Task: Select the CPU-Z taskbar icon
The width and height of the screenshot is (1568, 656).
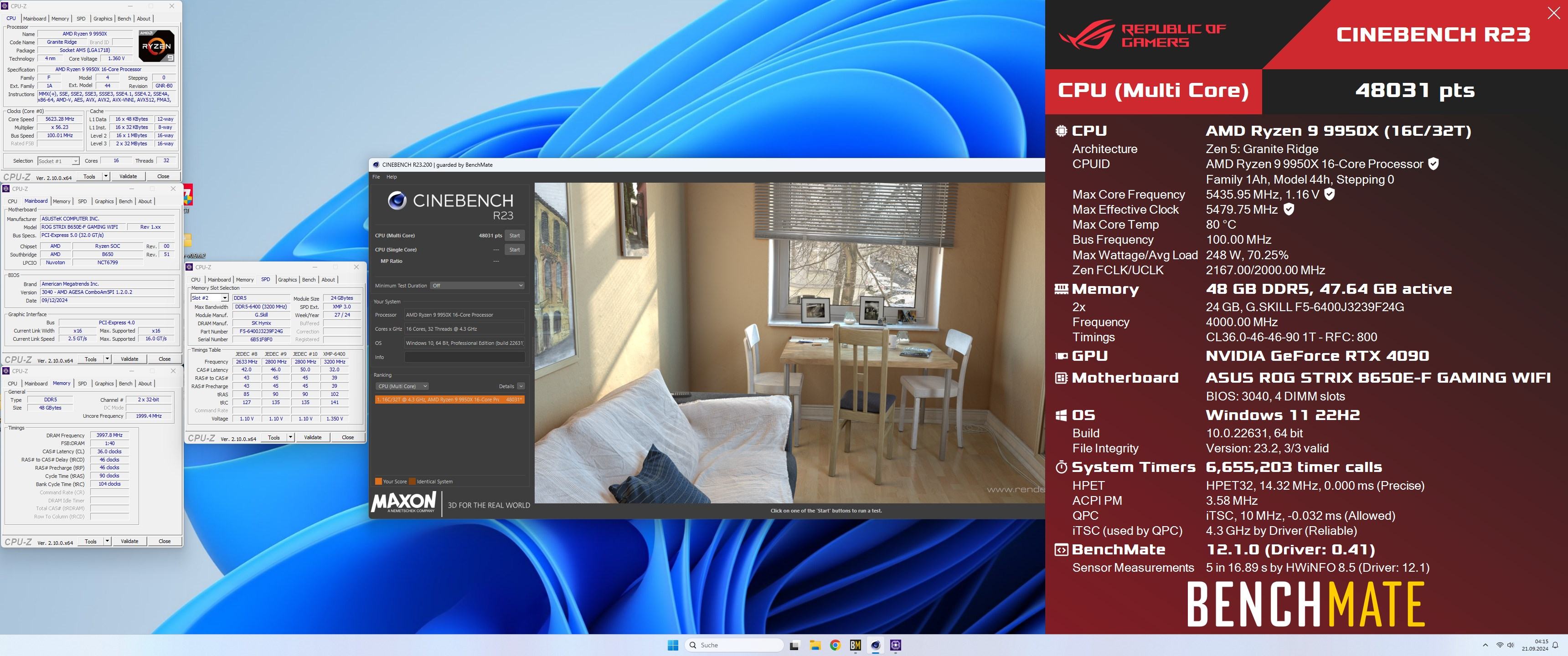Action: [x=895, y=645]
